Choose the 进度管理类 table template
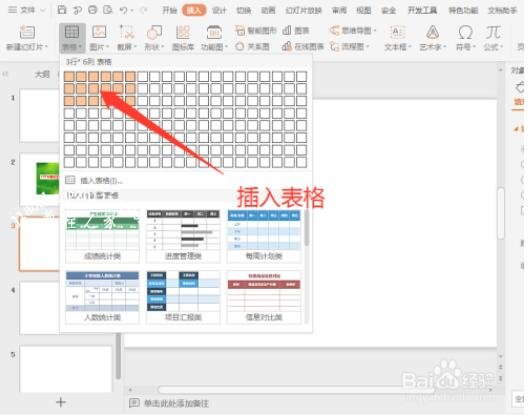530x417 pixels. [183, 236]
